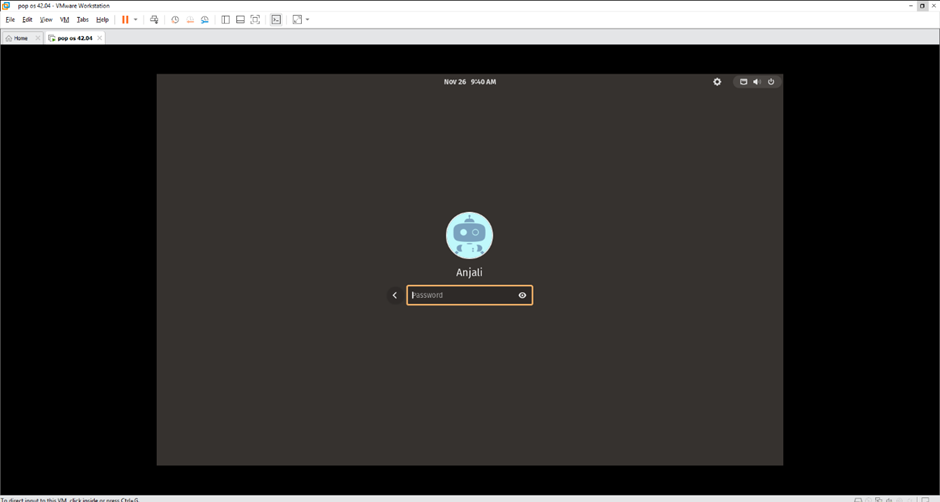This screenshot has height=502, width=940.
Task: Open the Tabs menu
Action: pos(82,20)
